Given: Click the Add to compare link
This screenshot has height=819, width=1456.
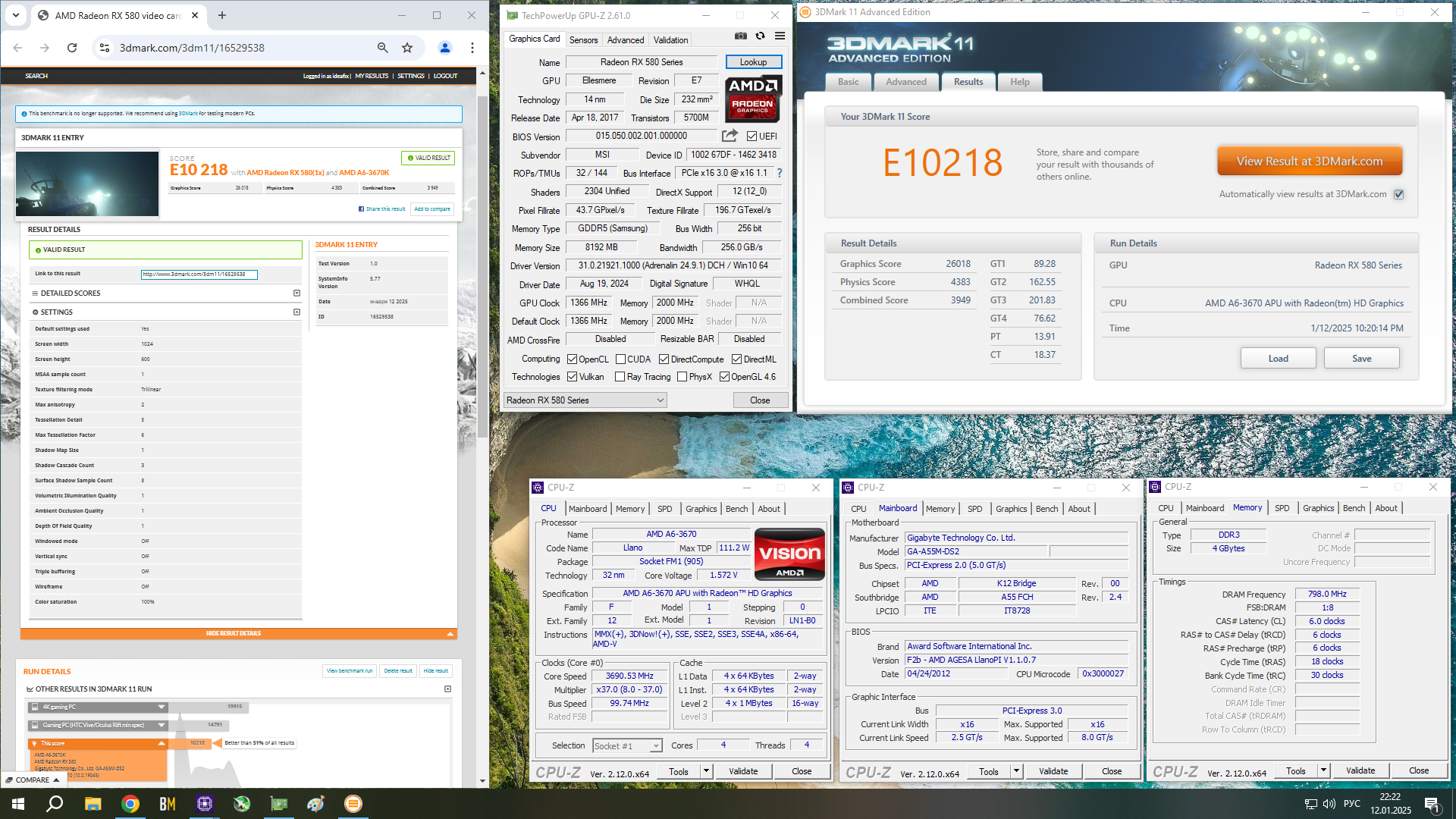Looking at the screenshot, I should [432, 209].
